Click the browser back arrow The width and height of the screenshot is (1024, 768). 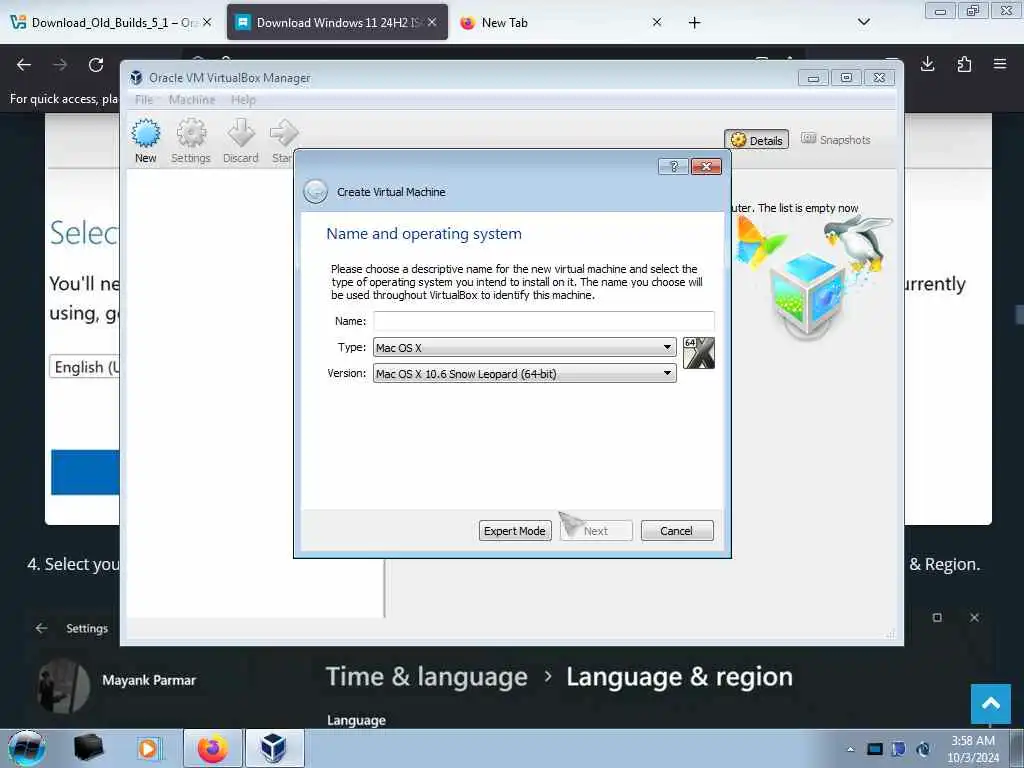point(24,65)
